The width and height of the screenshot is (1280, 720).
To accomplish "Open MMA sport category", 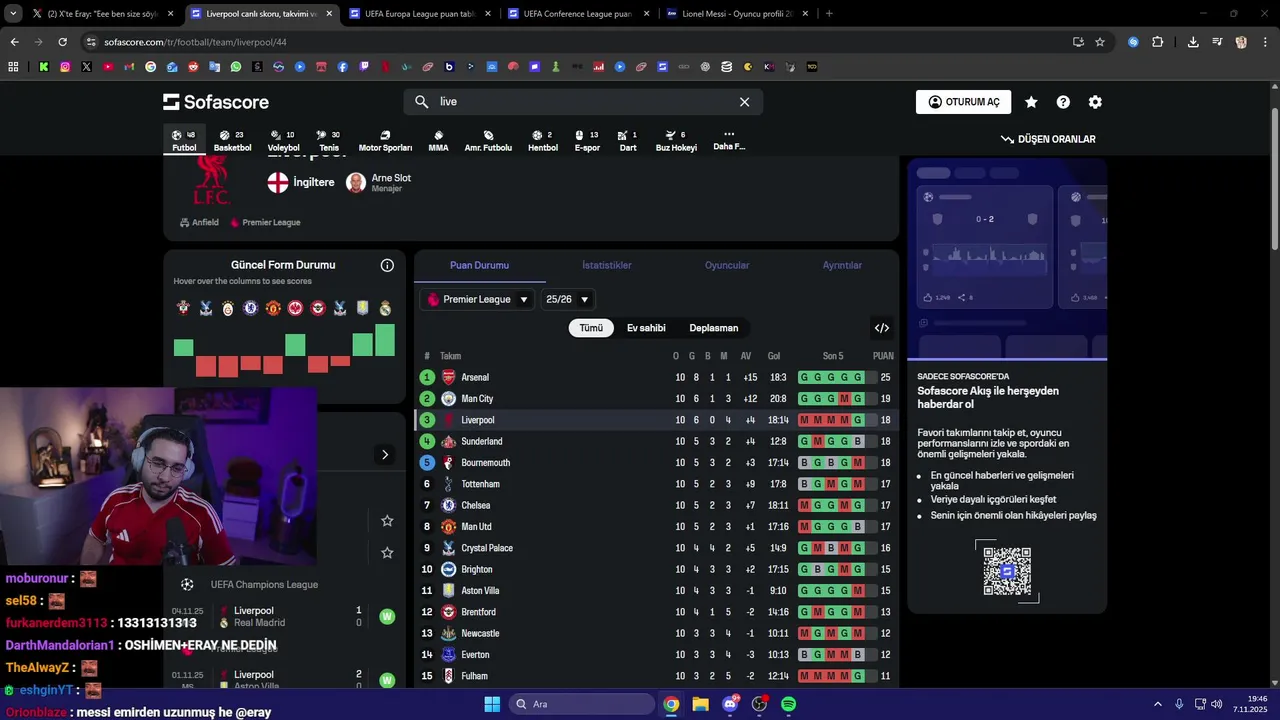I will [438, 140].
